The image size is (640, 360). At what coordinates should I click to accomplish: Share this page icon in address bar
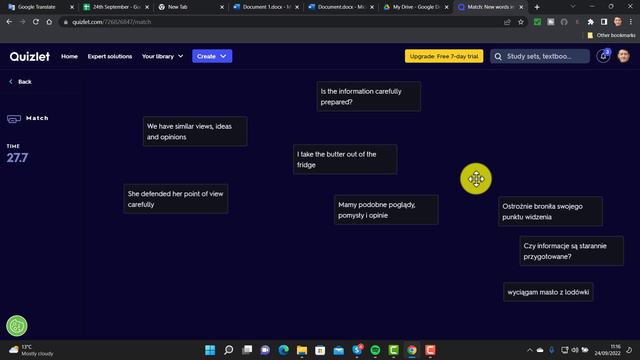tap(507, 22)
